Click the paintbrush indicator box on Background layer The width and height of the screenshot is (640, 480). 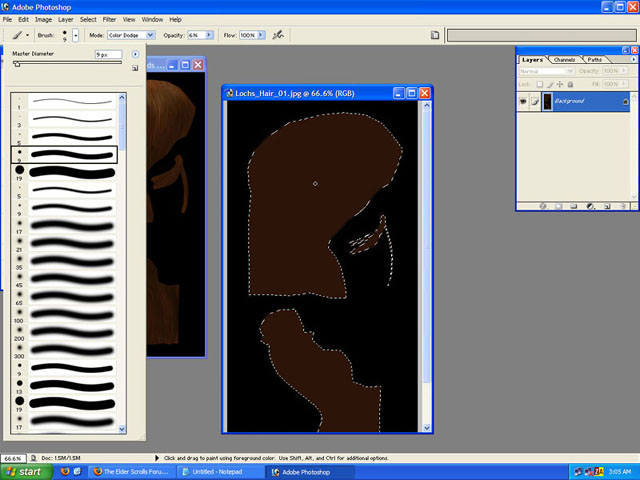(535, 101)
